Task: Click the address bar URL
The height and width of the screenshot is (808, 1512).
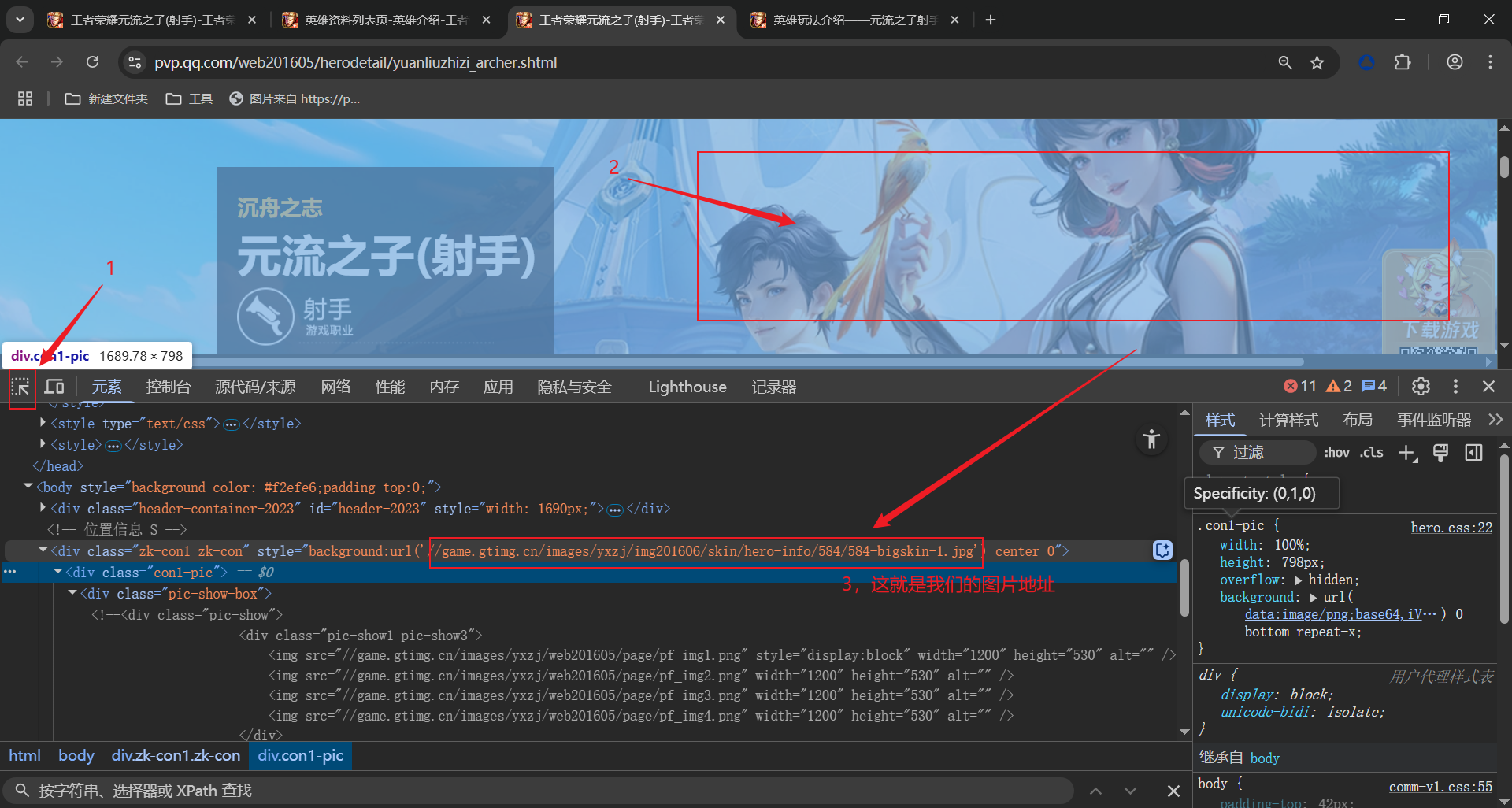Action: pos(356,62)
